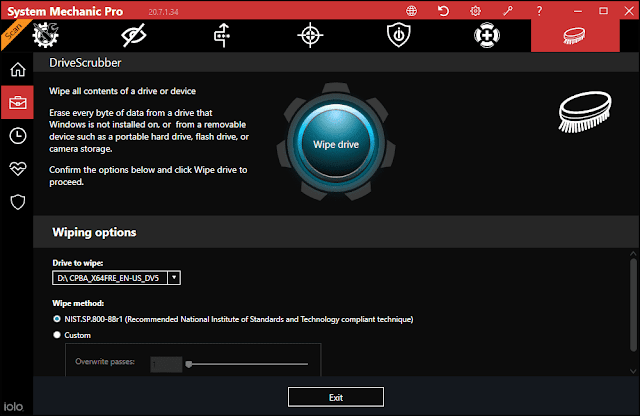Select the highlighted scrub brush DriveScrubber tab
The image size is (640, 416).
[575, 36]
